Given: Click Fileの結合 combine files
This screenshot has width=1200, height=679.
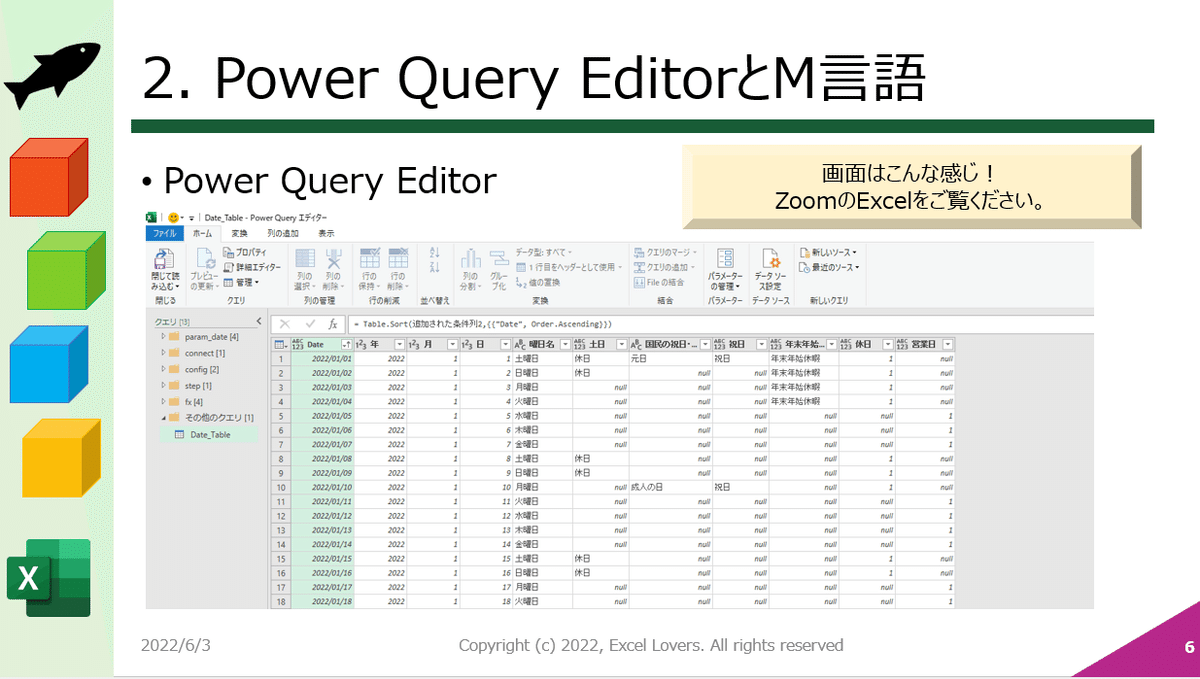Looking at the screenshot, I should point(659,282).
